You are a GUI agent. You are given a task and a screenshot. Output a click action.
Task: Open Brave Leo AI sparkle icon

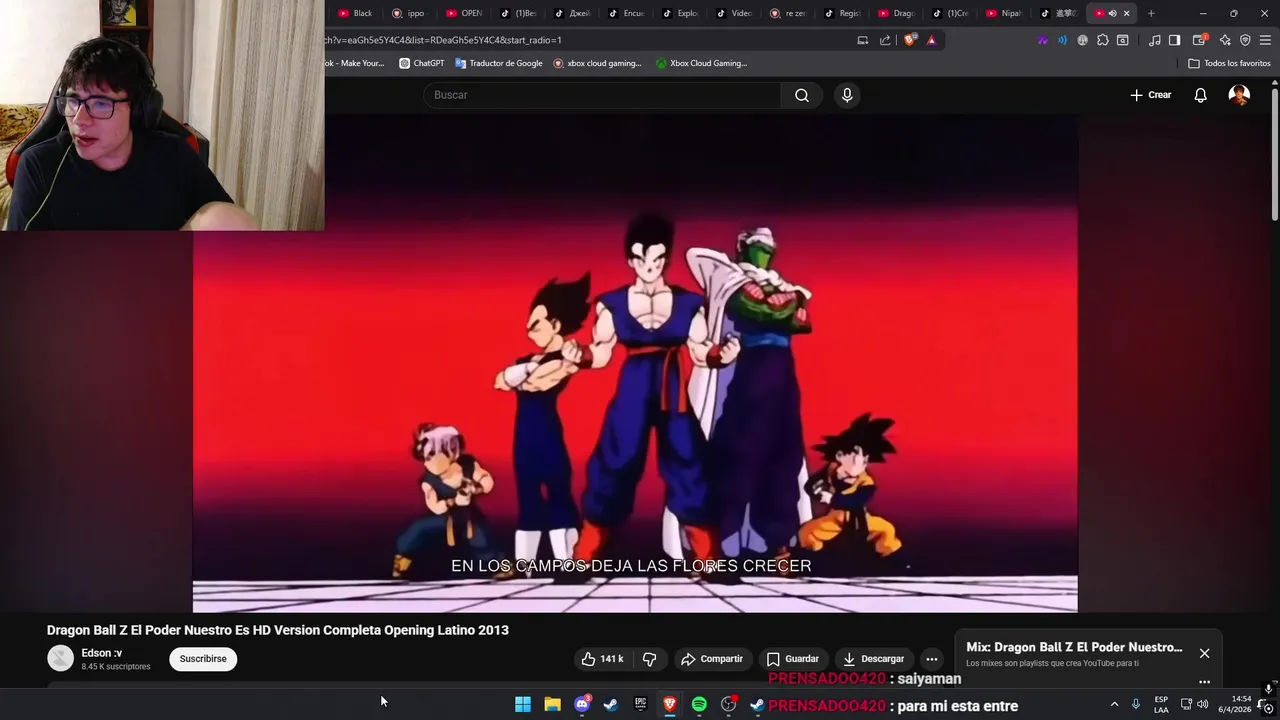(x=1225, y=40)
